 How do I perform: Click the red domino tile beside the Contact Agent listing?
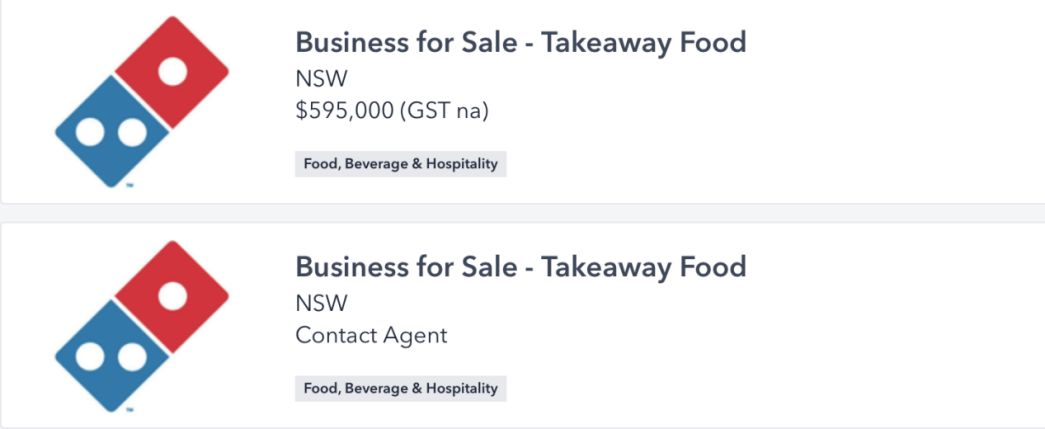(x=173, y=296)
